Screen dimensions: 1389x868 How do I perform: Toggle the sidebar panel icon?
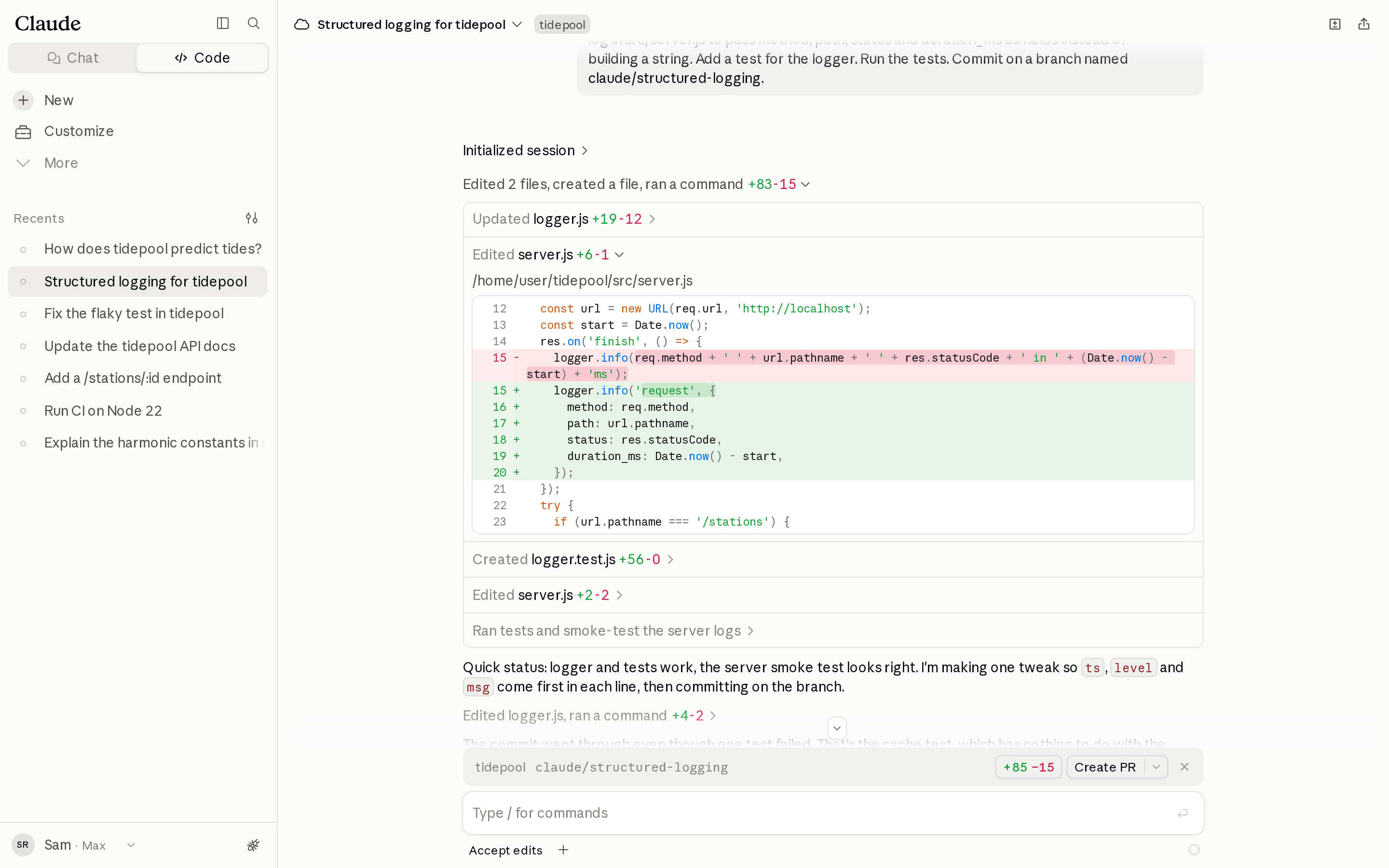click(223, 24)
